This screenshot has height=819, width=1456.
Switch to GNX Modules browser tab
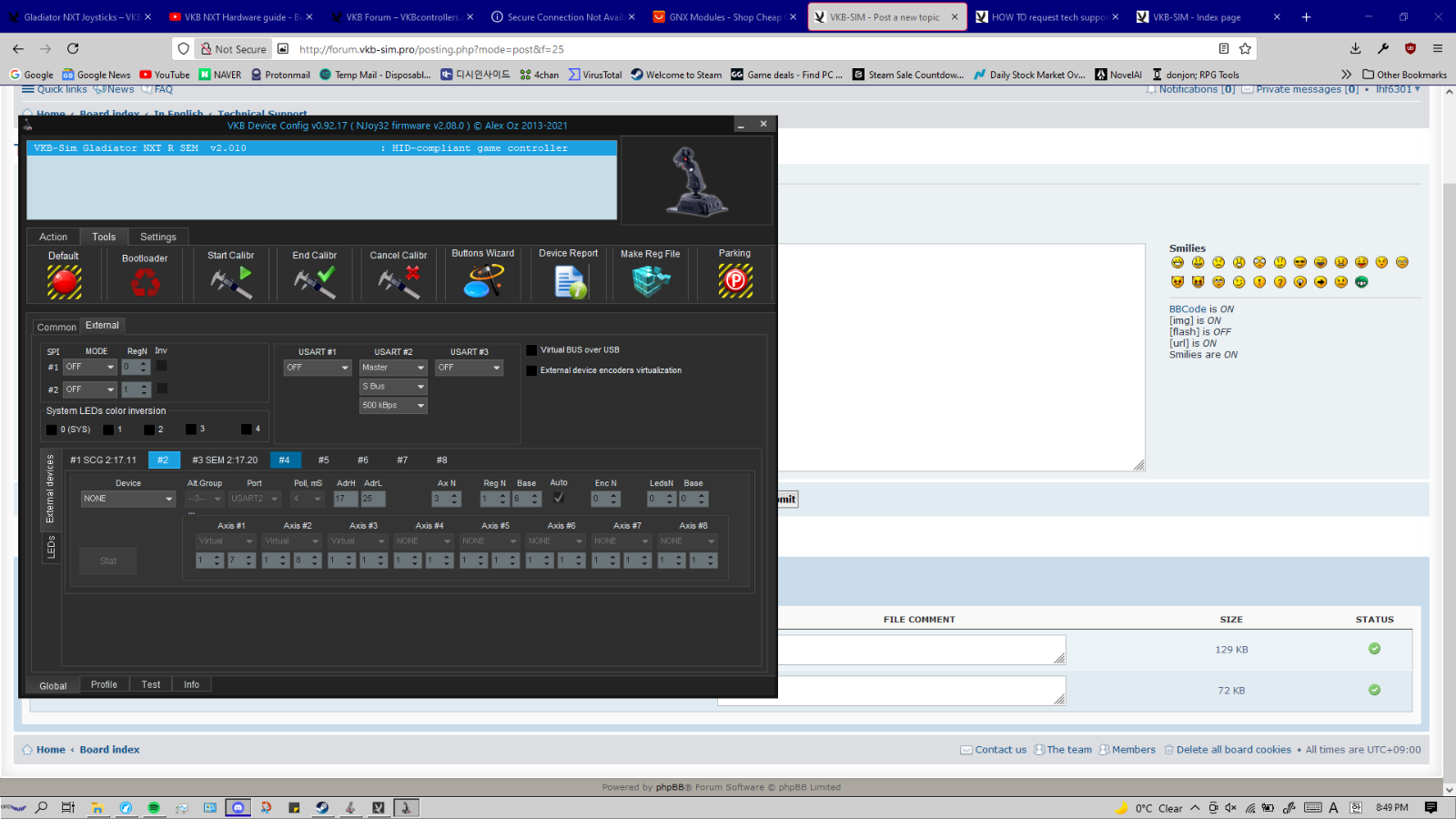[724, 16]
